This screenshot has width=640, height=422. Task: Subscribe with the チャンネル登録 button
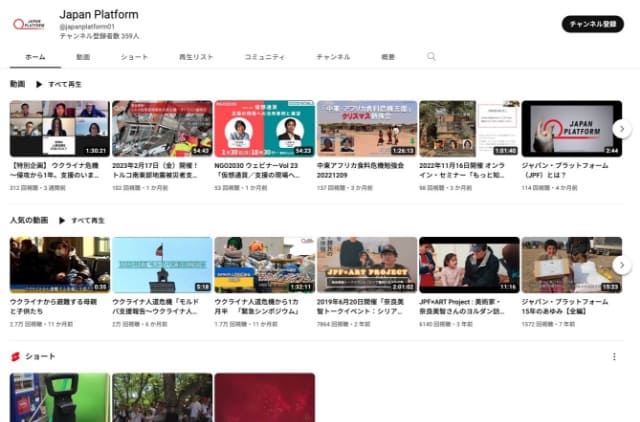point(593,24)
